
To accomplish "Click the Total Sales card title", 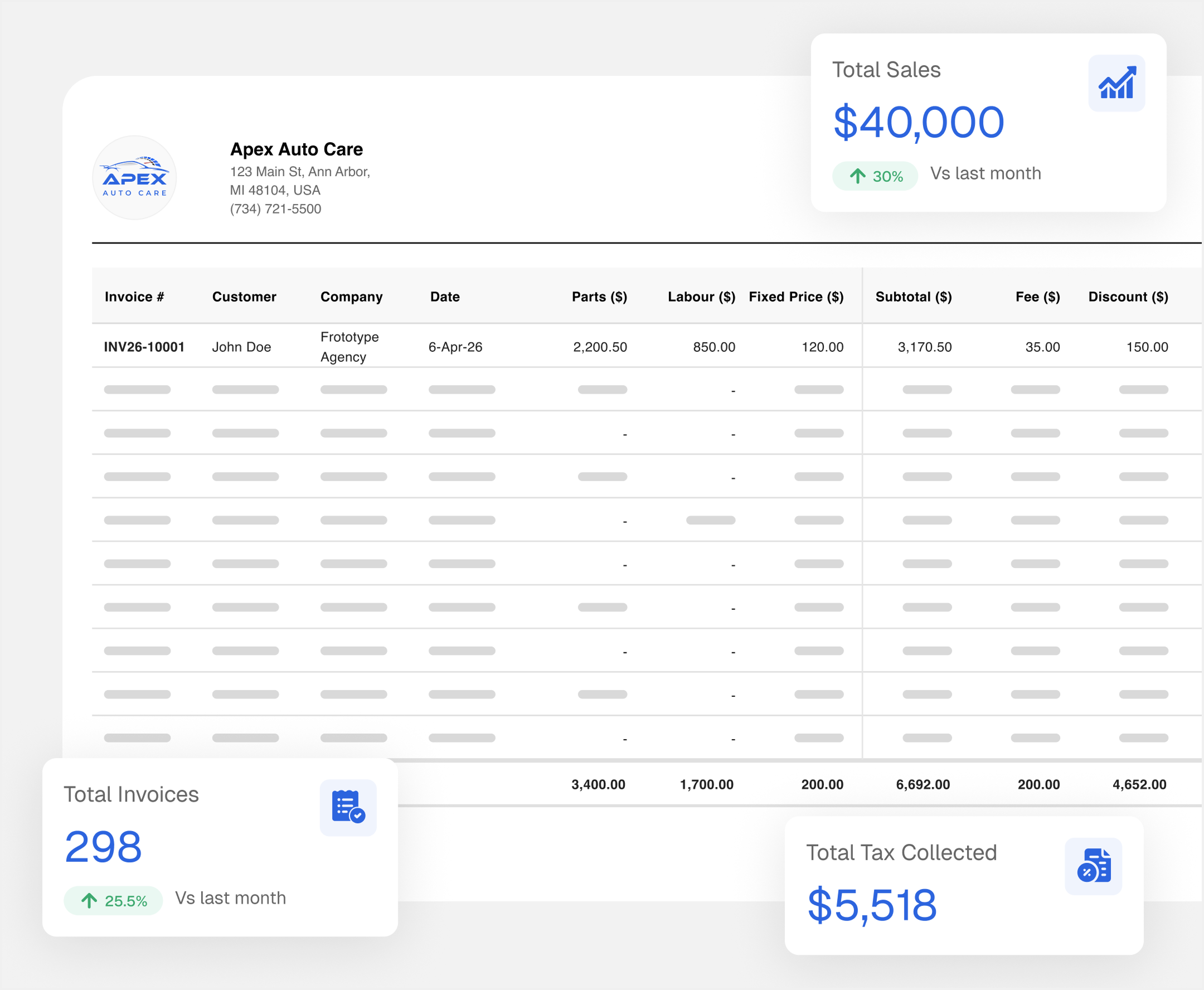I will click(x=886, y=70).
